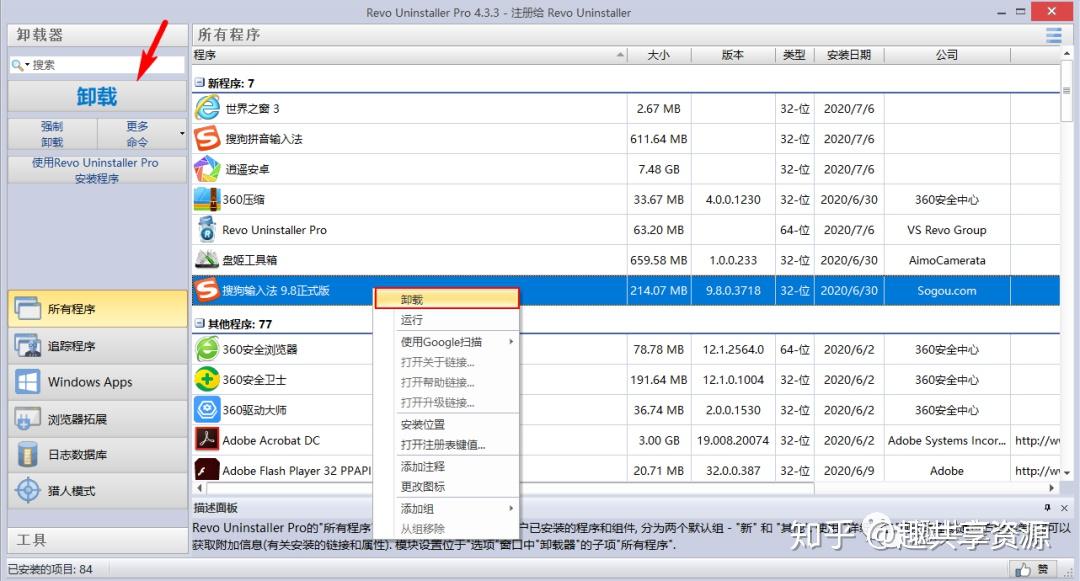Click the horizontal scrollbar right arrow
1080x581 pixels.
[x=1052, y=487]
